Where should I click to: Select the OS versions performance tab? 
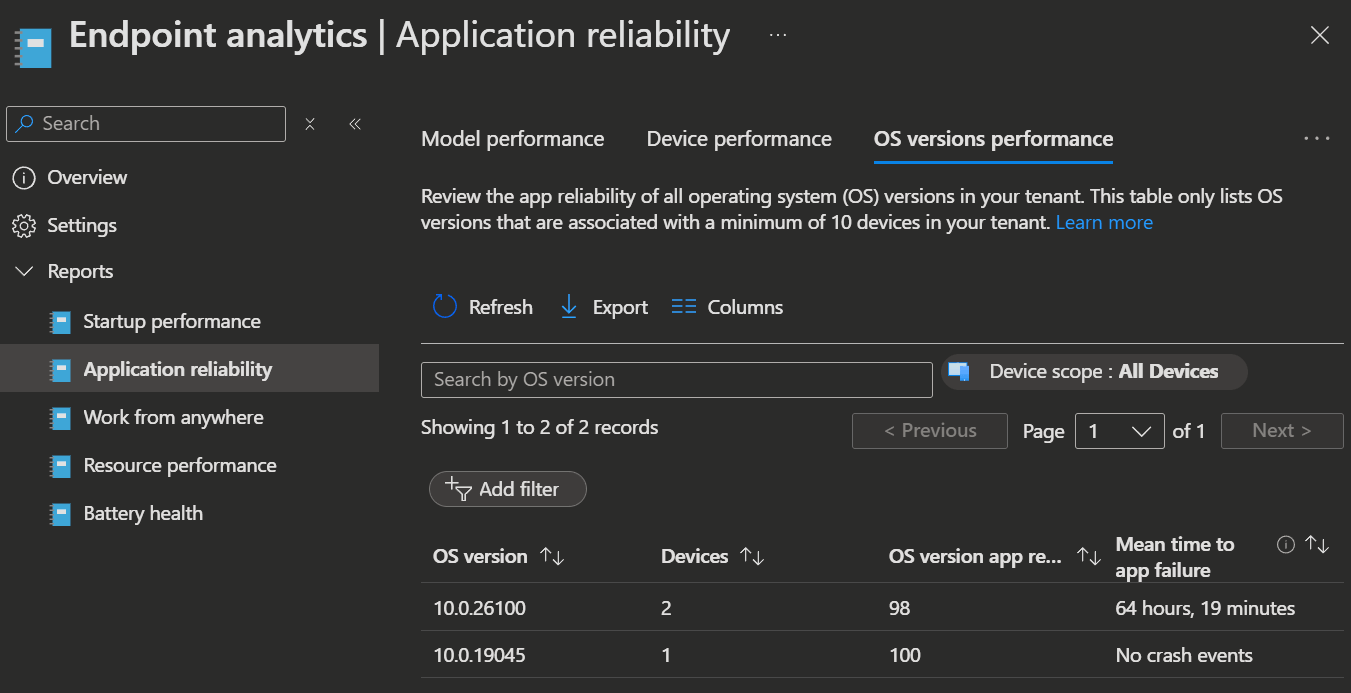[x=993, y=139]
